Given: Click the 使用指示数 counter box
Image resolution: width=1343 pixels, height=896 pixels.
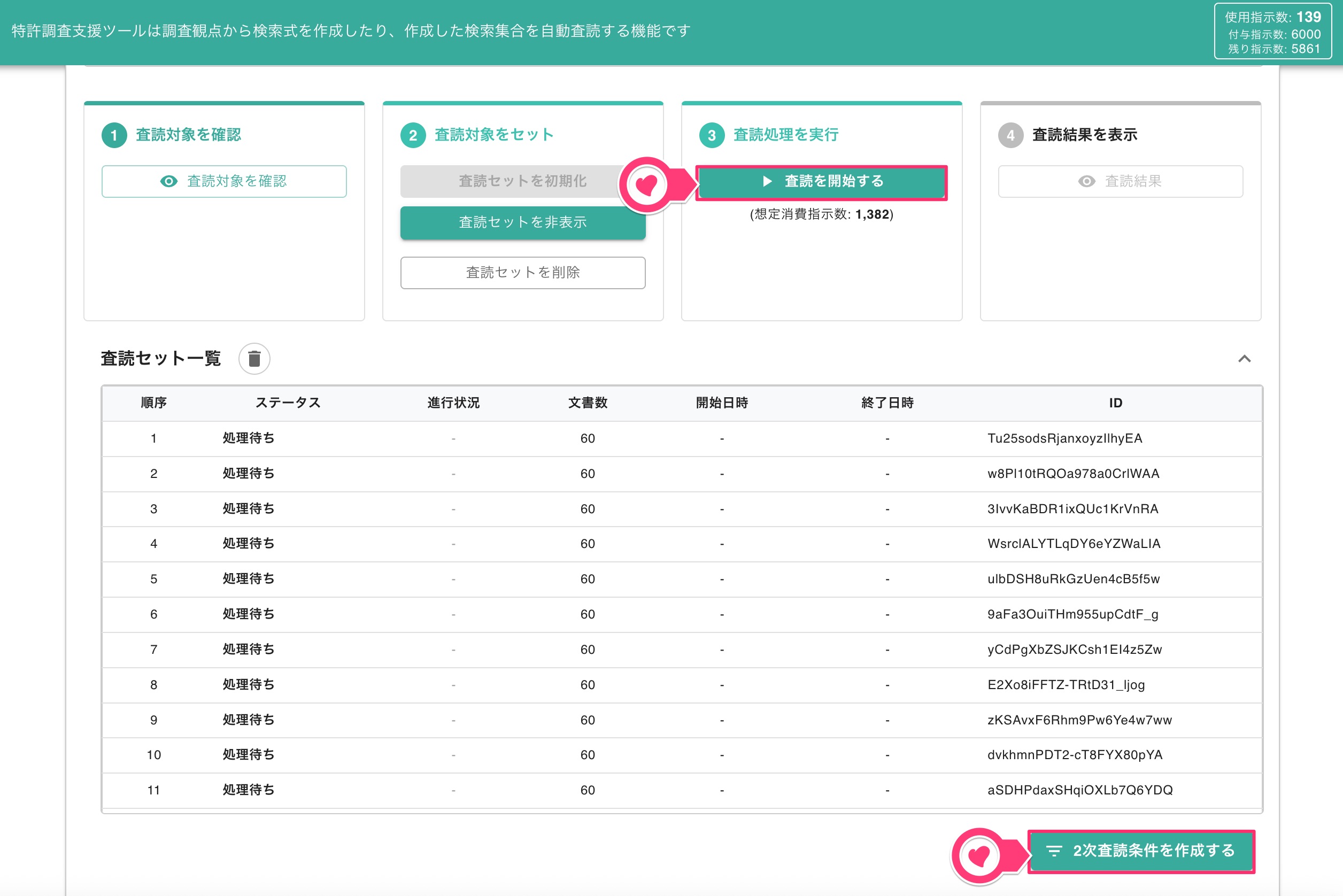Looking at the screenshot, I should pyautogui.click(x=1273, y=32).
